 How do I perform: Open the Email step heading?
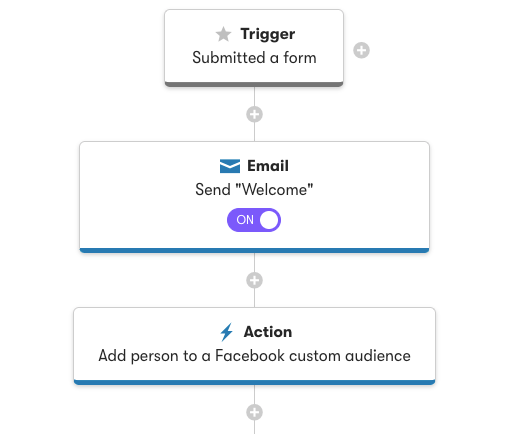point(268,166)
